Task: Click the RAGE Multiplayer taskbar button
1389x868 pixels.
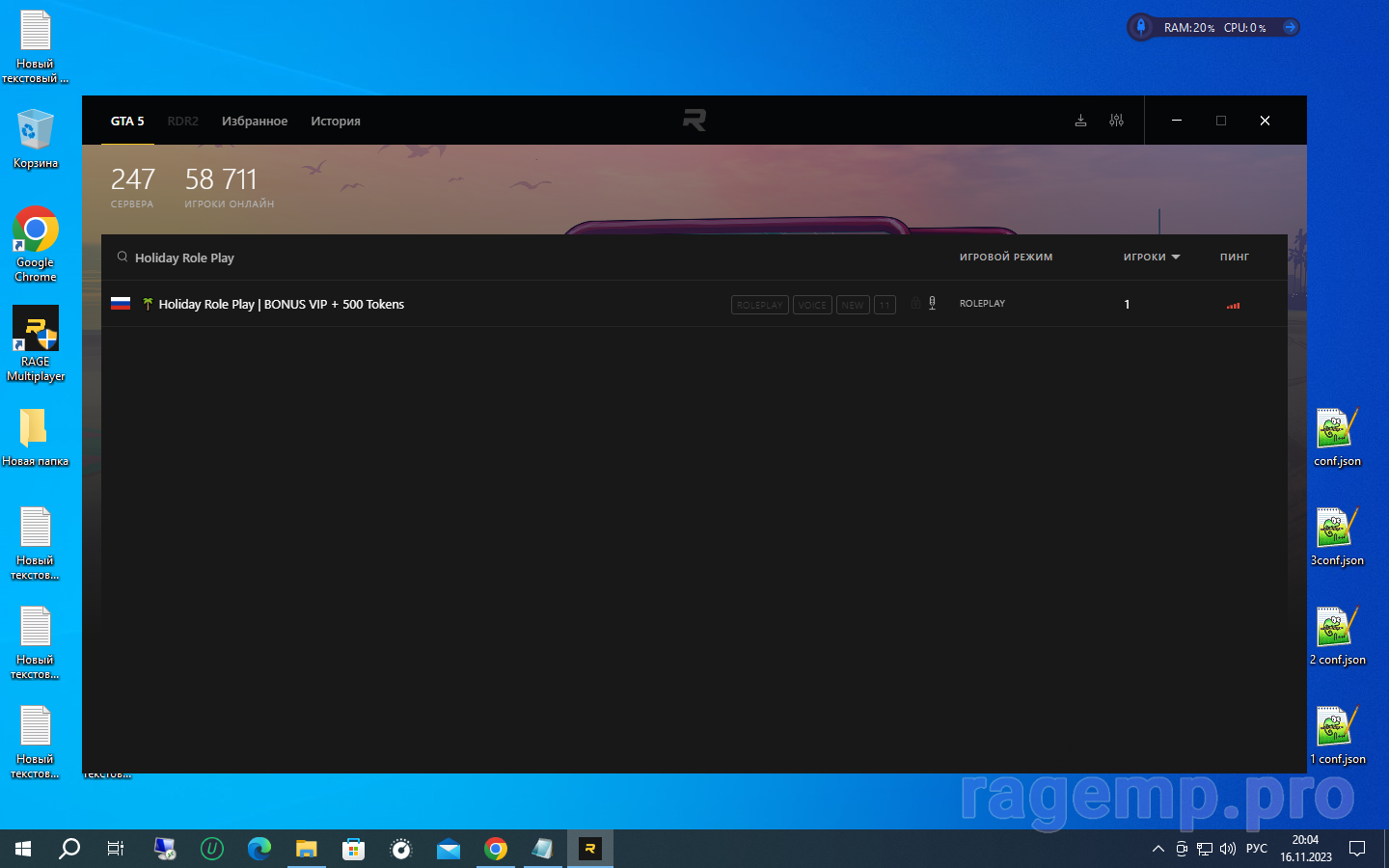Action: coord(590,849)
